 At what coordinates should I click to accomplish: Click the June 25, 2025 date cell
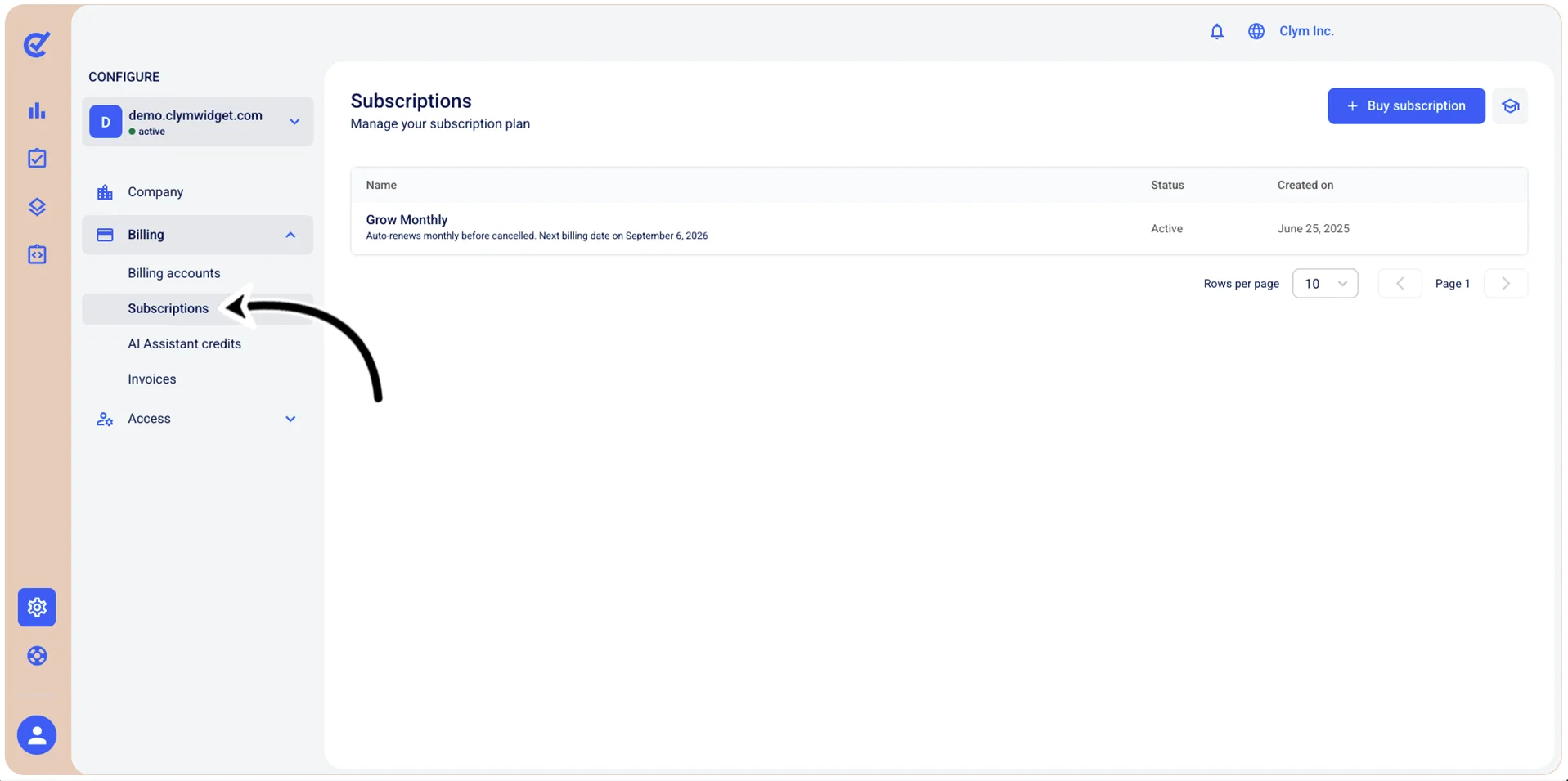[x=1313, y=229]
